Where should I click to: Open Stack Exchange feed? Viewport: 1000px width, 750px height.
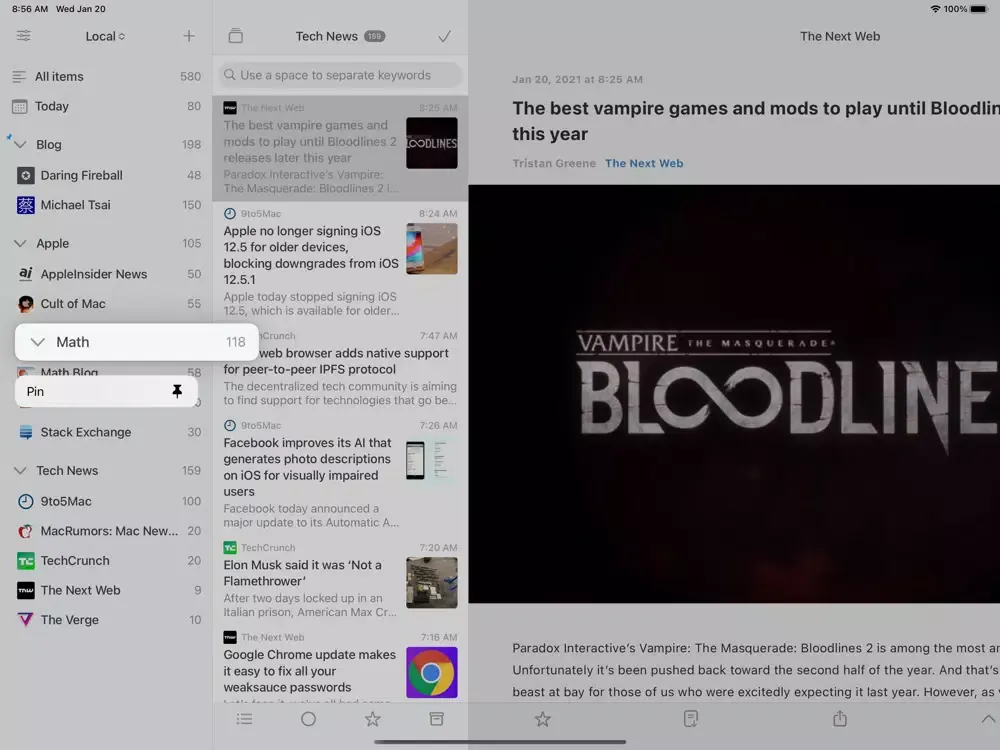(x=107, y=432)
